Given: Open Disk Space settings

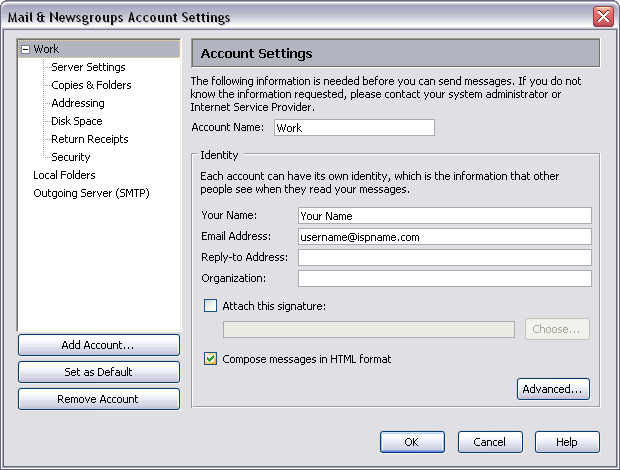Looking at the screenshot, I should 77,121.
